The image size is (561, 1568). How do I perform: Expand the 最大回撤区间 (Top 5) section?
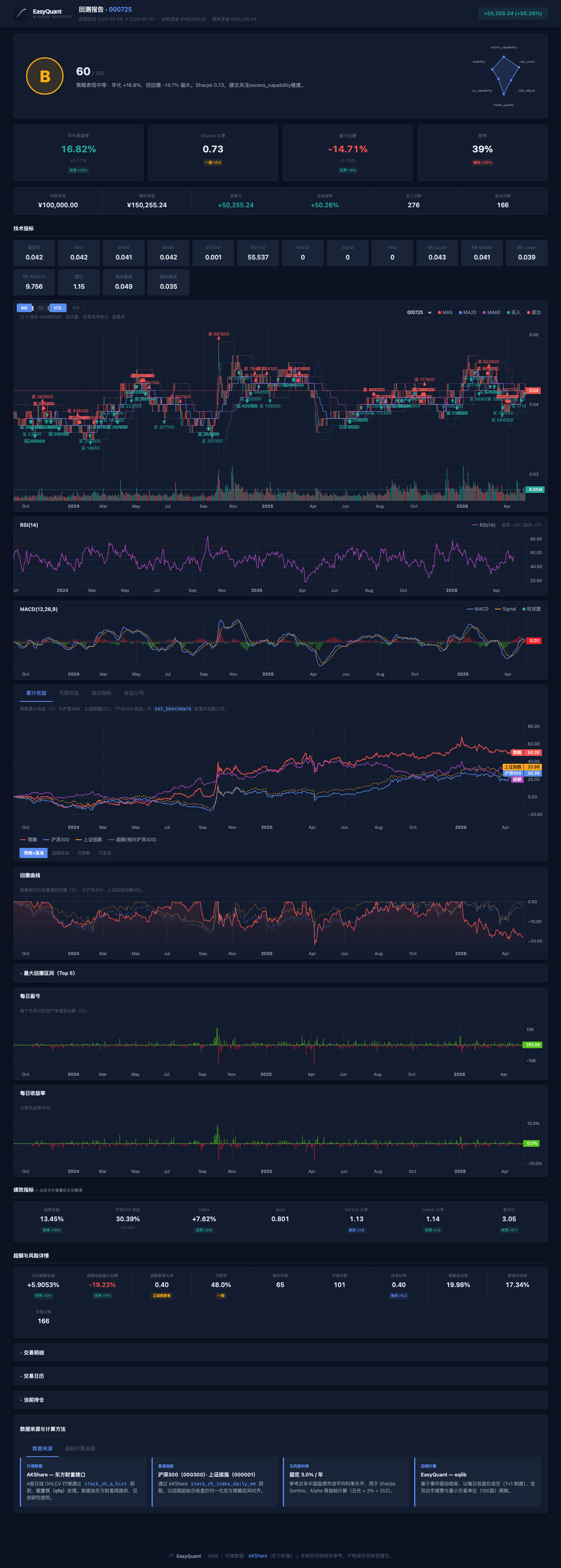click(280, 973)
